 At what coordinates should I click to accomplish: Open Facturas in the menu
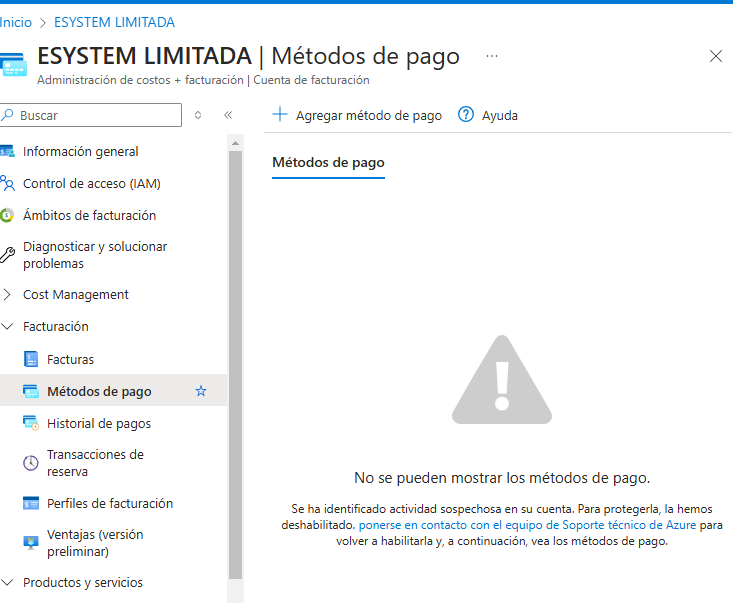pos(70,359)
